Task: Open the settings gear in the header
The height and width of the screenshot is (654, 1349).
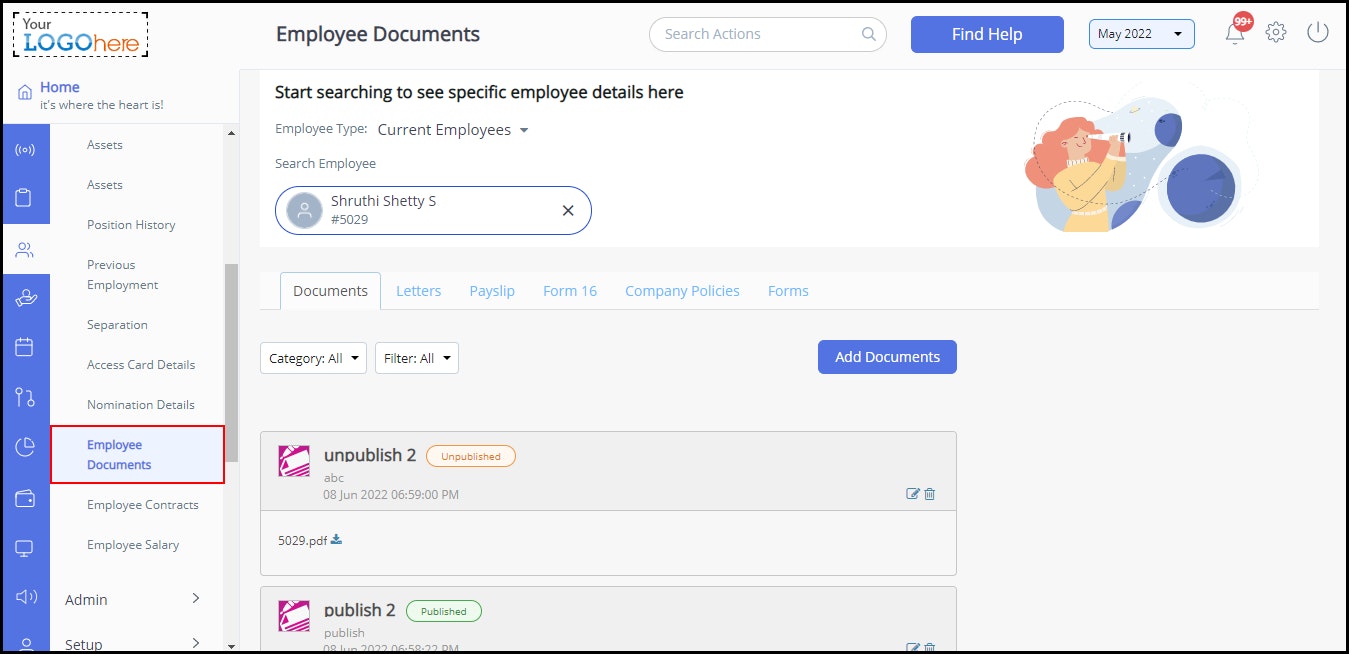Action: (1276, 31)
